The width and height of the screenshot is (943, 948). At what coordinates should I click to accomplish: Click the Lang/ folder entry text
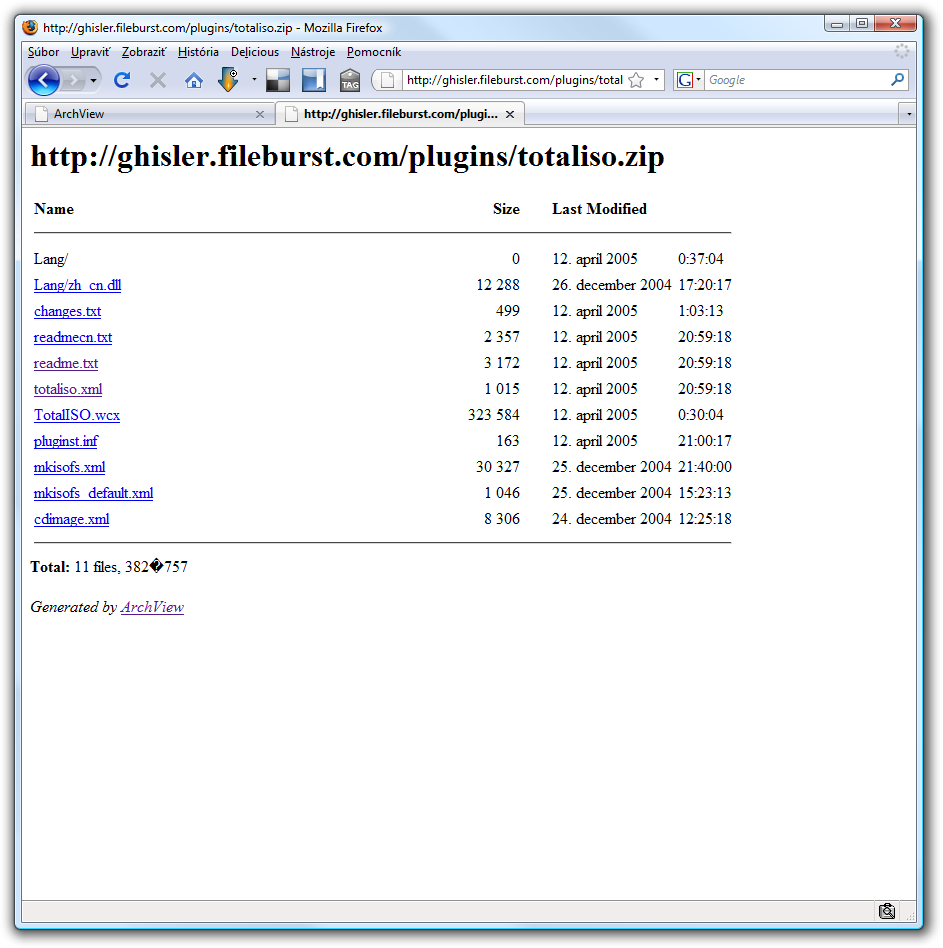tap(51, 259)
